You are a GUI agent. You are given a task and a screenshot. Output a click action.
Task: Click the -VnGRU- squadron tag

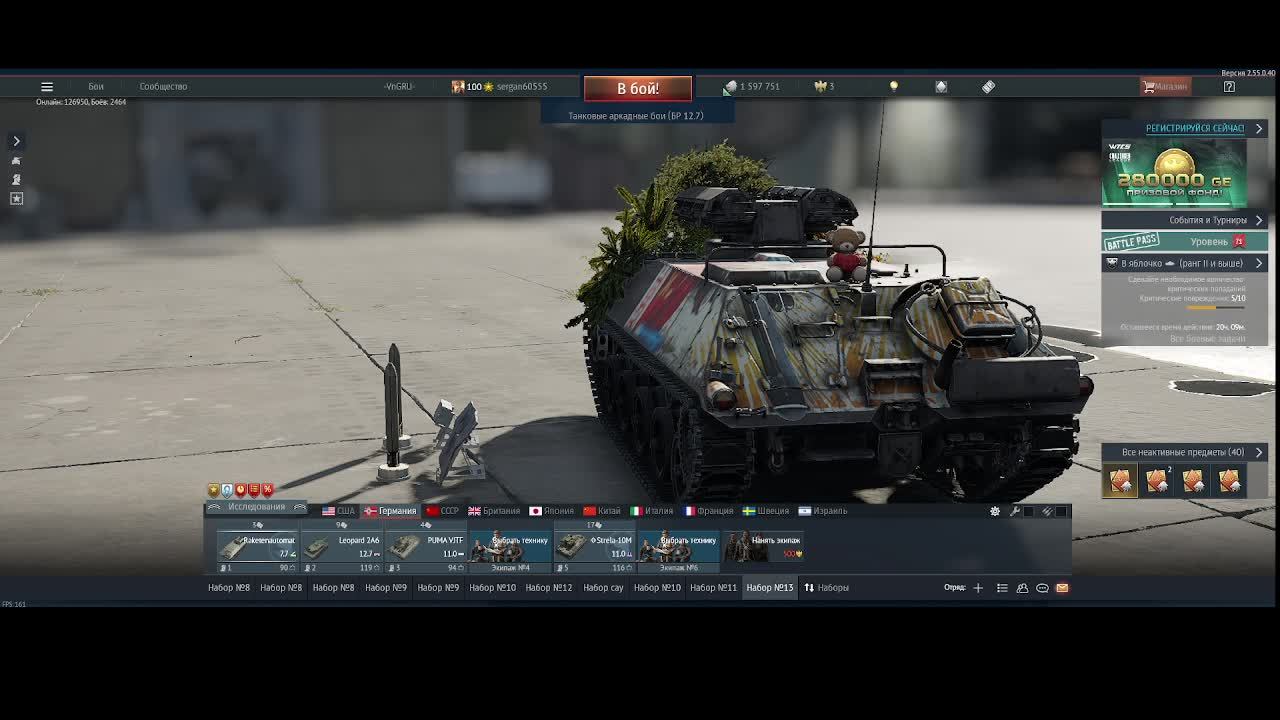(x=398, y=87)
